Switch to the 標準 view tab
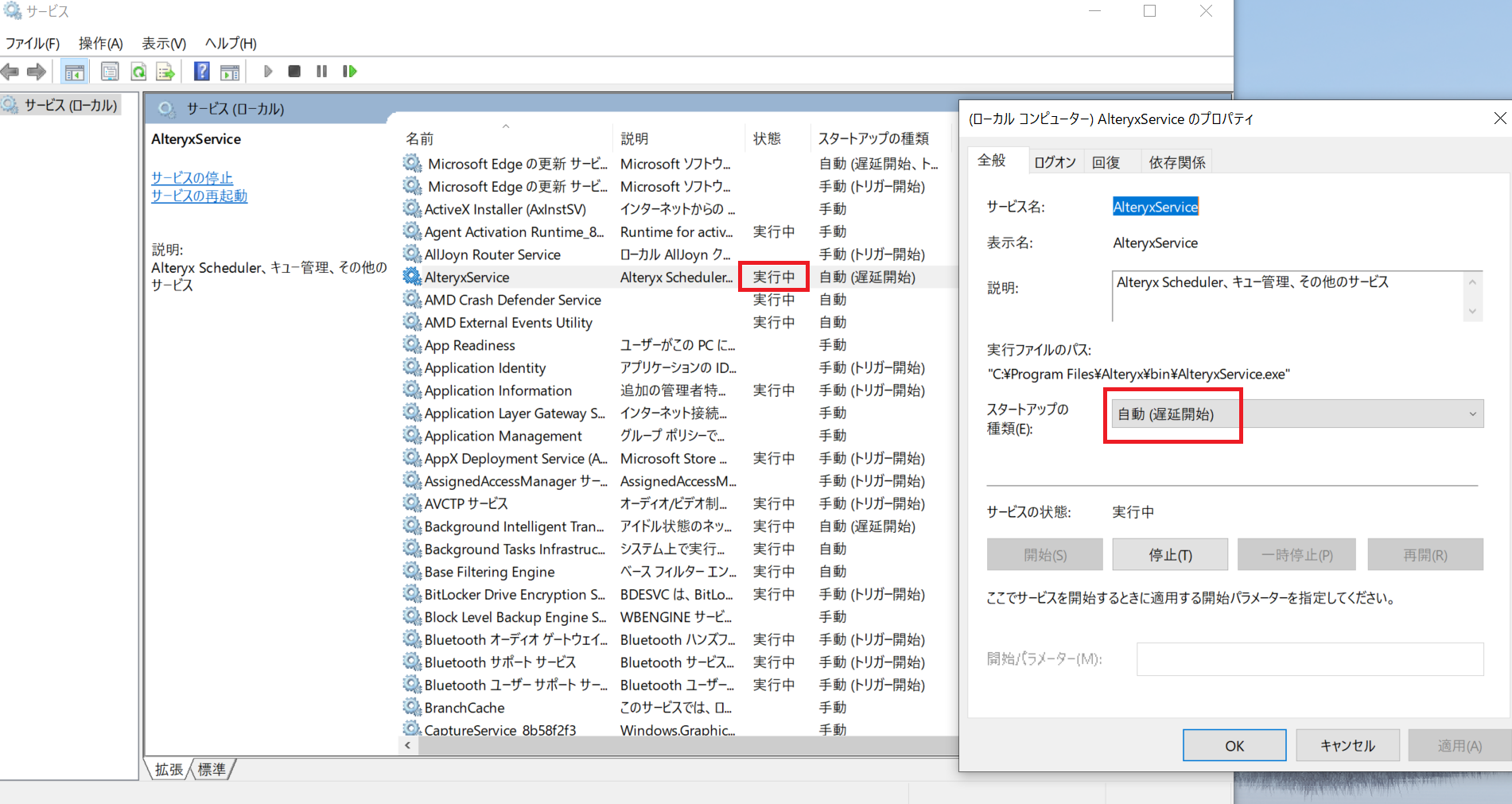 [212, 769]
